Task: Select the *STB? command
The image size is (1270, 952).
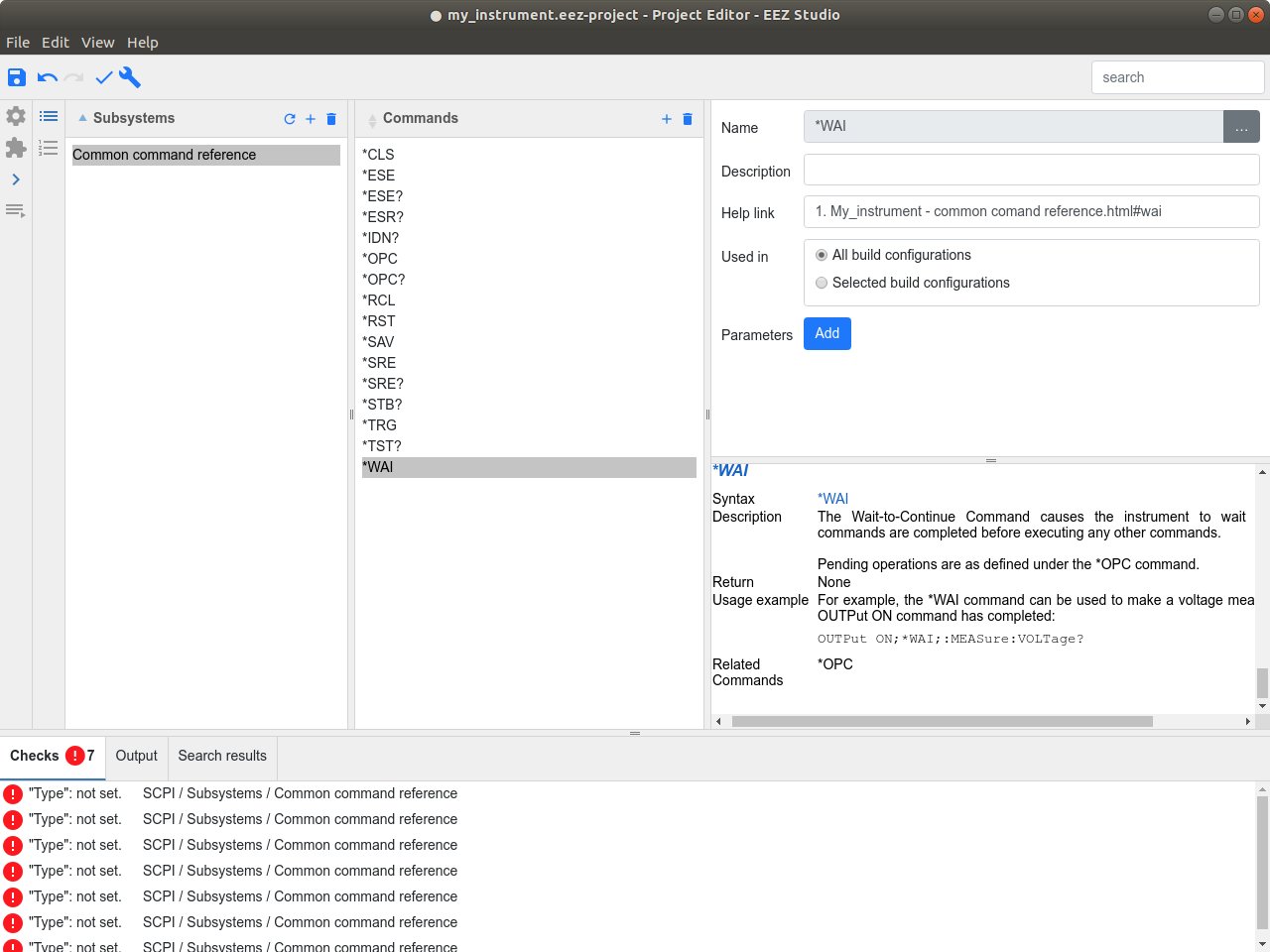Action: [529, 405]
